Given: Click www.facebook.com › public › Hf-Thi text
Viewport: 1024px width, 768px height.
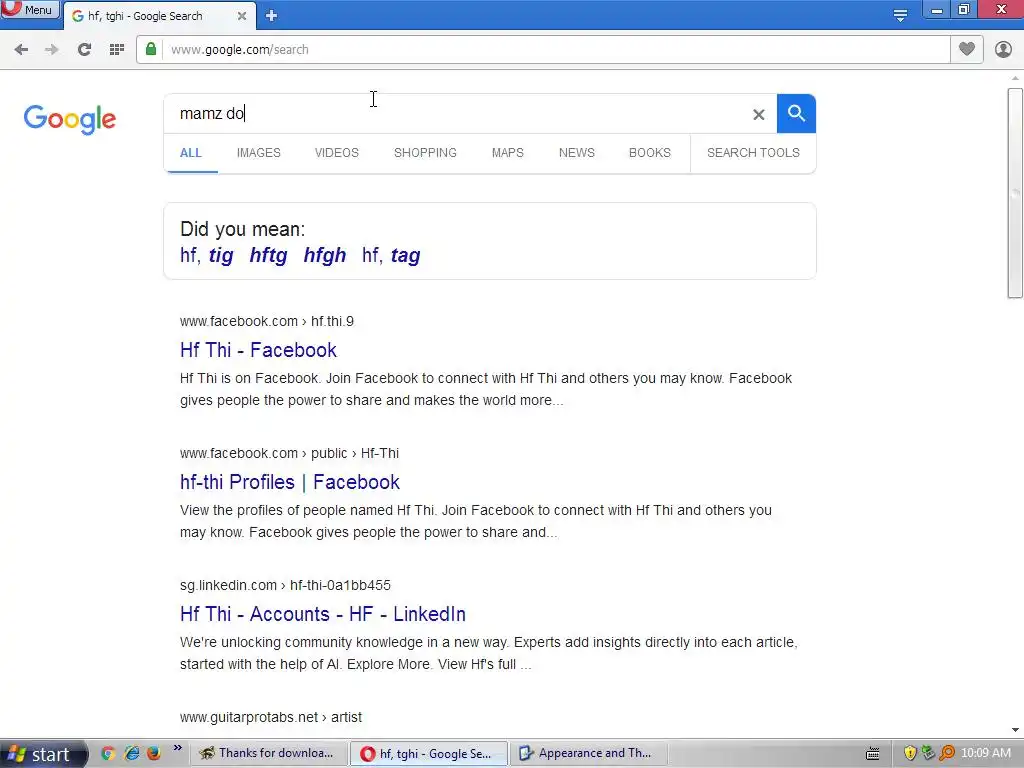Looking at the screenshot, I should pos(289,453).
